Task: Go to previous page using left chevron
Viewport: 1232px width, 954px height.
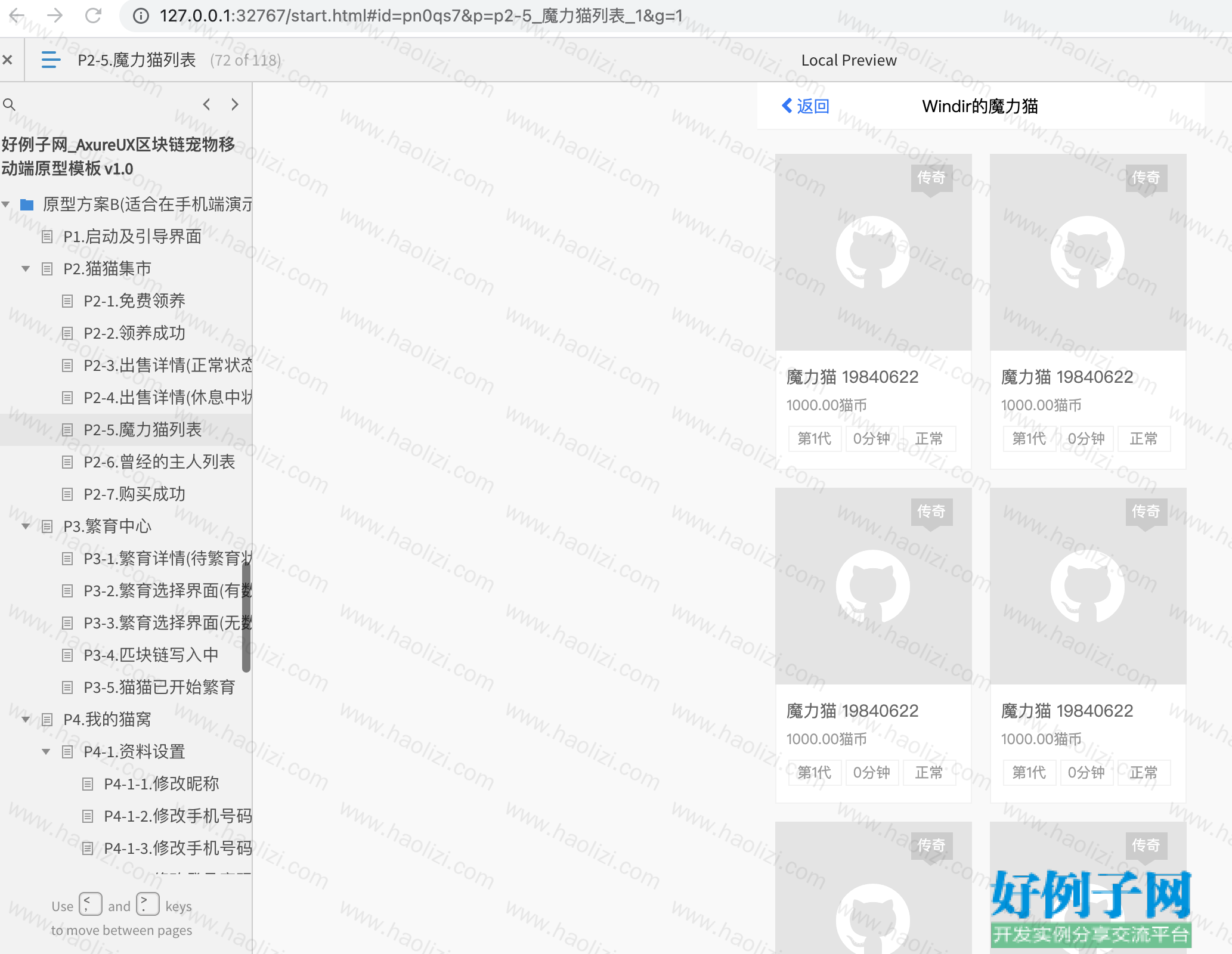Action: click(x=206, y=104)
